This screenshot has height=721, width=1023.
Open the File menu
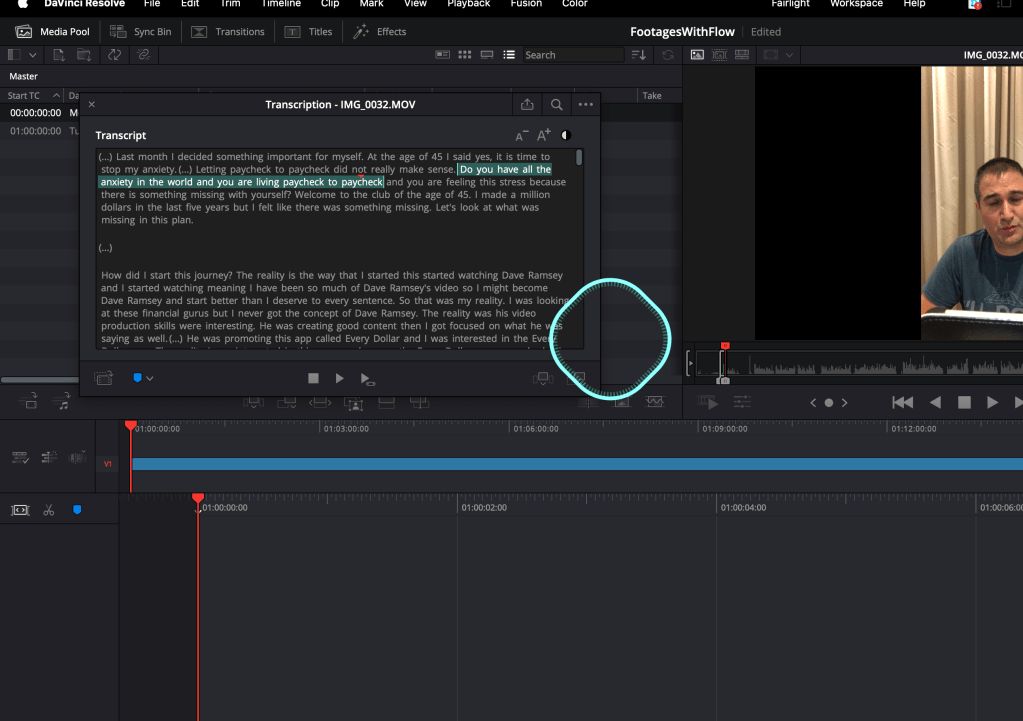point(152,4)
